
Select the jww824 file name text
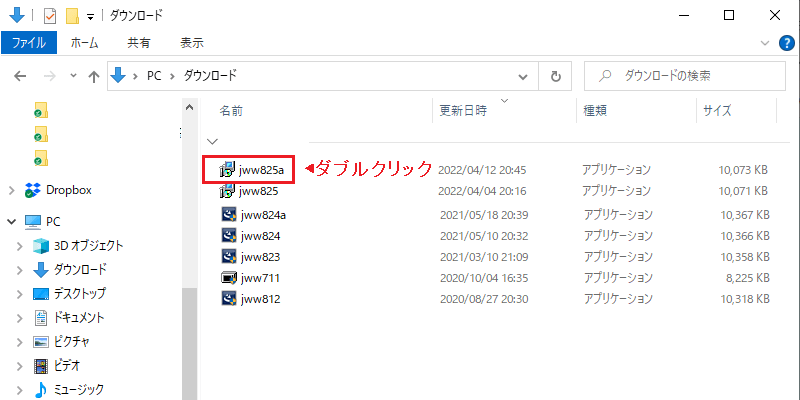260,236
